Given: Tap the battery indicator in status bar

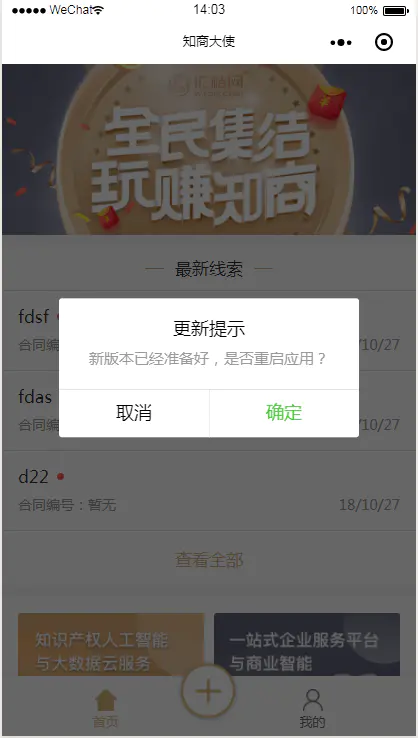Looking at the screenshot, I should pyautogui.click(x=395, y=10).
